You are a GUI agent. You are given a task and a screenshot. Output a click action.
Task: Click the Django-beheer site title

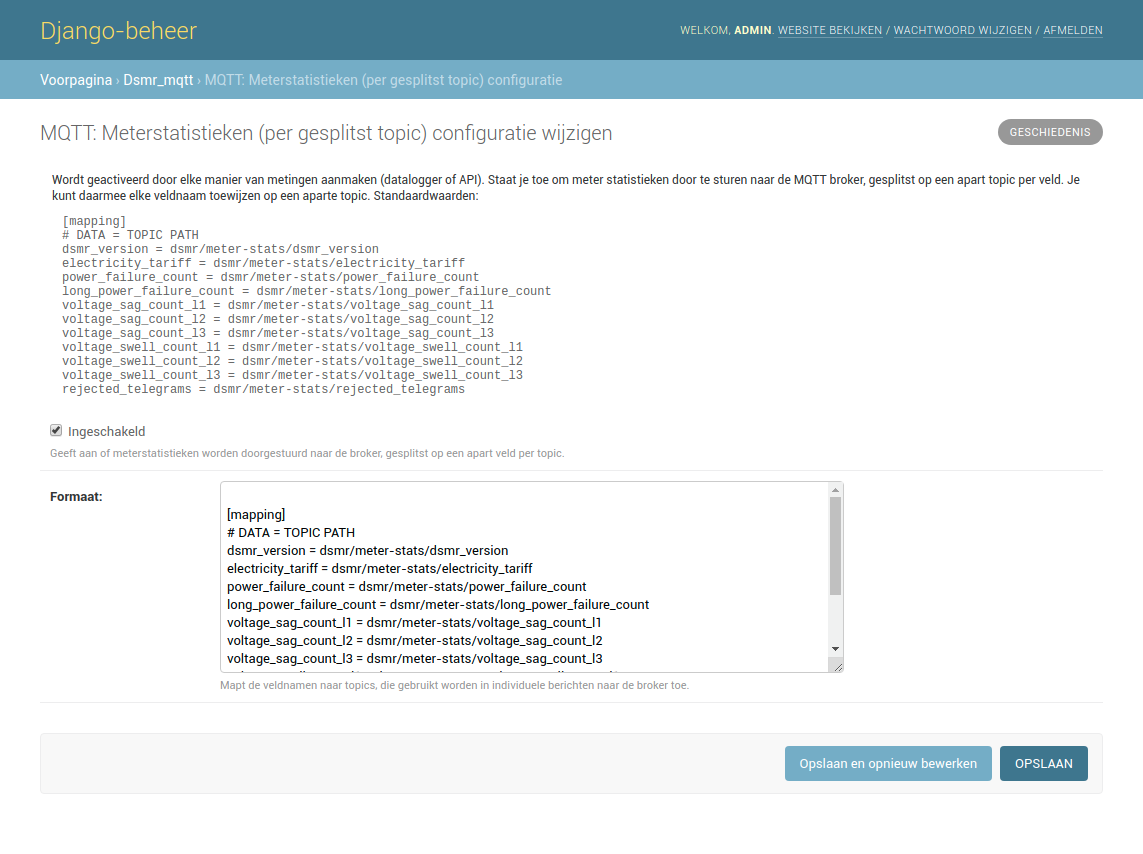(119, 31)
